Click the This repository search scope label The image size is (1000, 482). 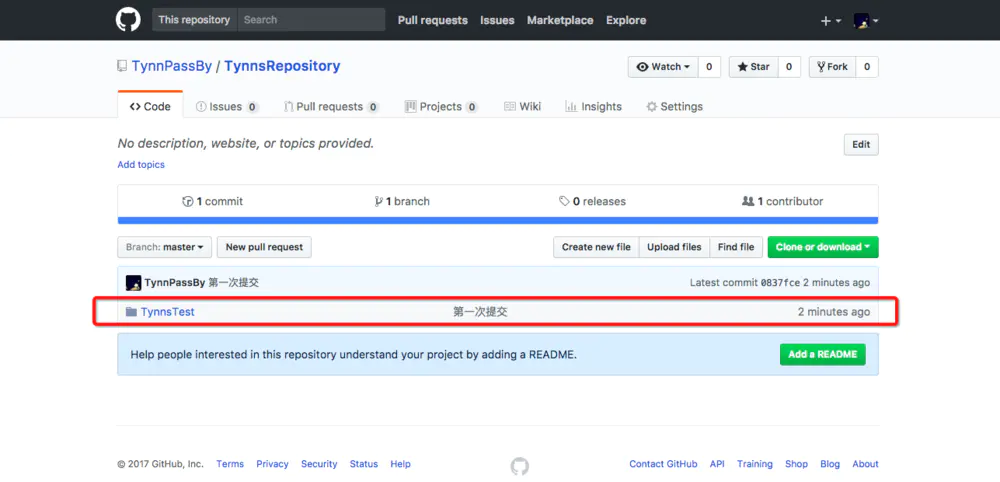(x=194, y=20)
